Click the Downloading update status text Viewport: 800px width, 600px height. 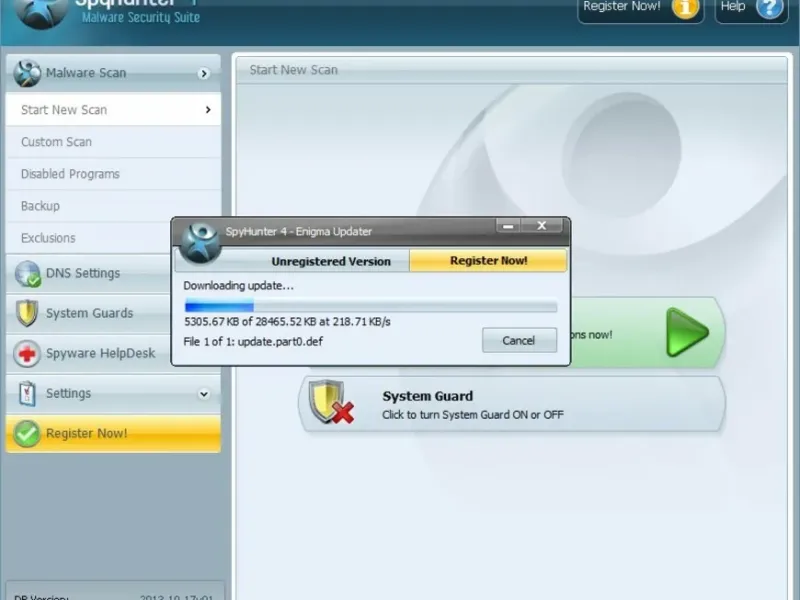coord(239,286)
